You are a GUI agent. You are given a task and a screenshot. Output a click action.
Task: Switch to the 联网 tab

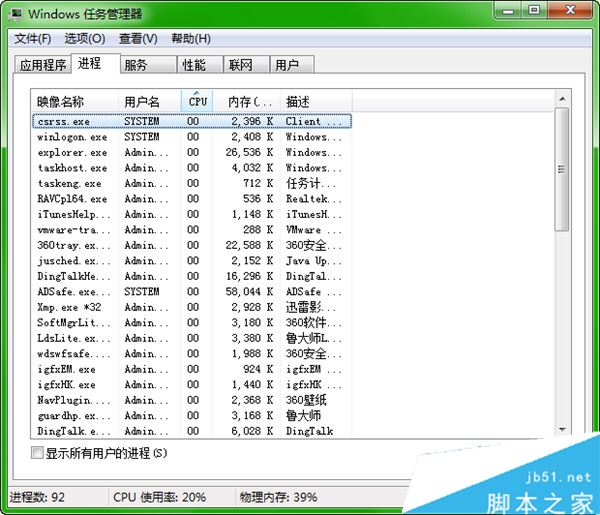(x=246, y=65)
